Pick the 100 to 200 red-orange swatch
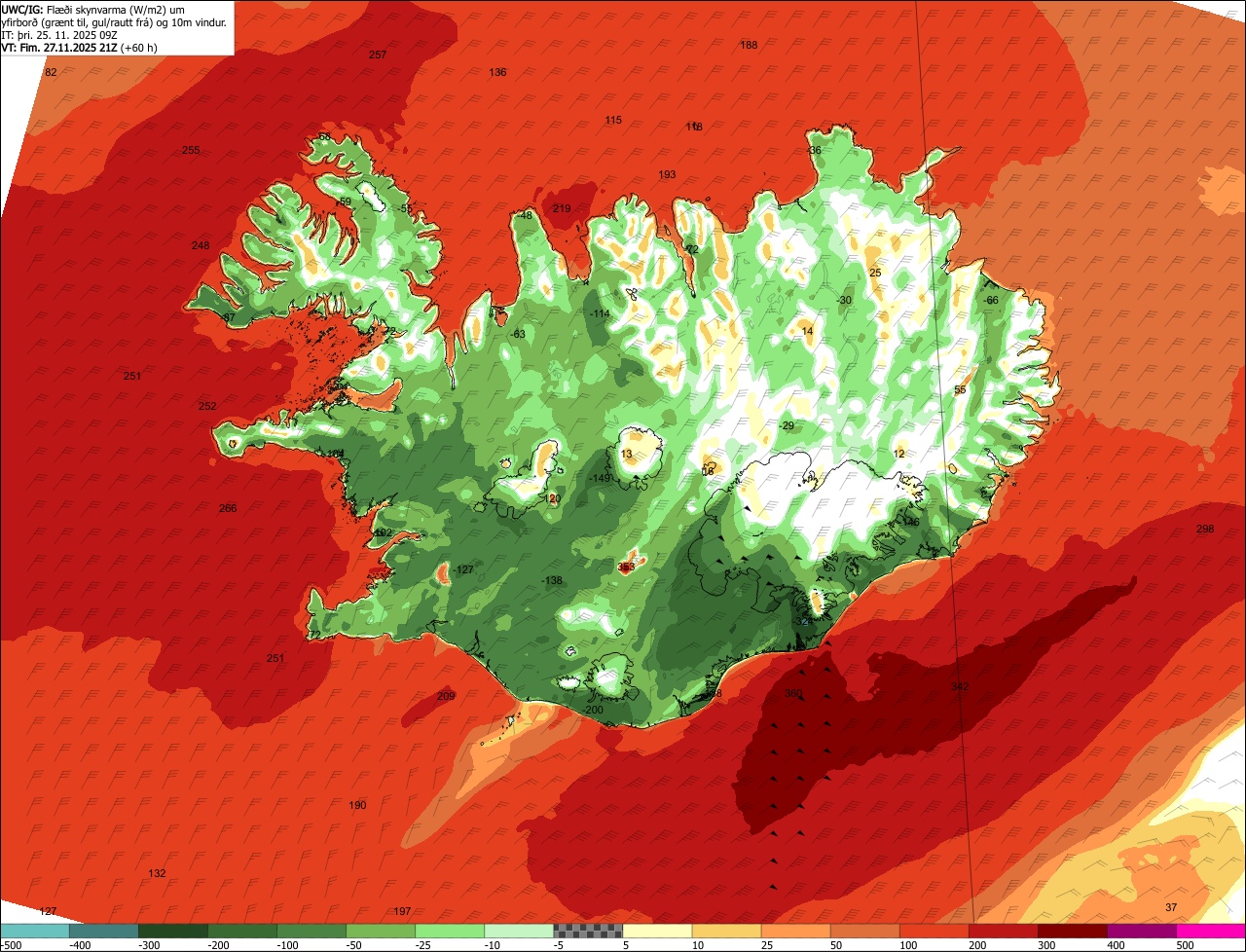This screenshot has width=1246, height=952. [x=934, y=931]
